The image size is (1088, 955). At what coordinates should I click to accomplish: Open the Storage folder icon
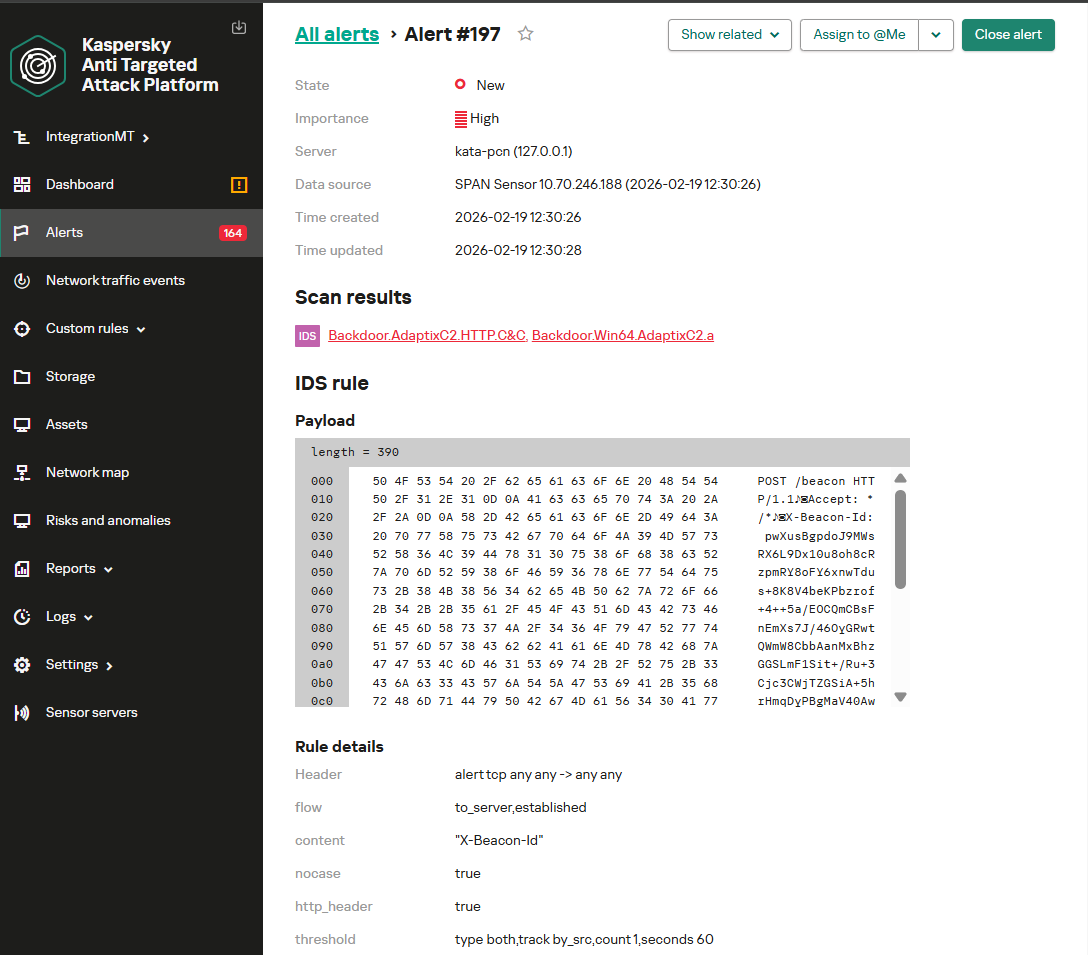point(22,377)
